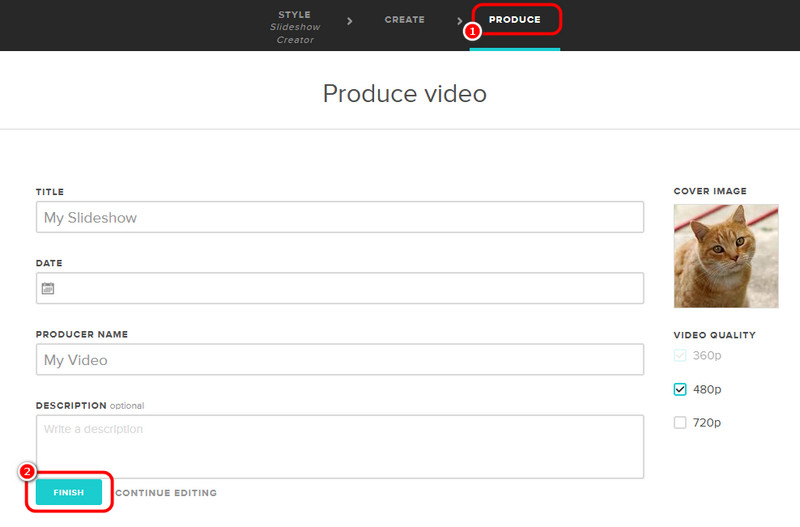Switch to the Create step

[405, 19]
